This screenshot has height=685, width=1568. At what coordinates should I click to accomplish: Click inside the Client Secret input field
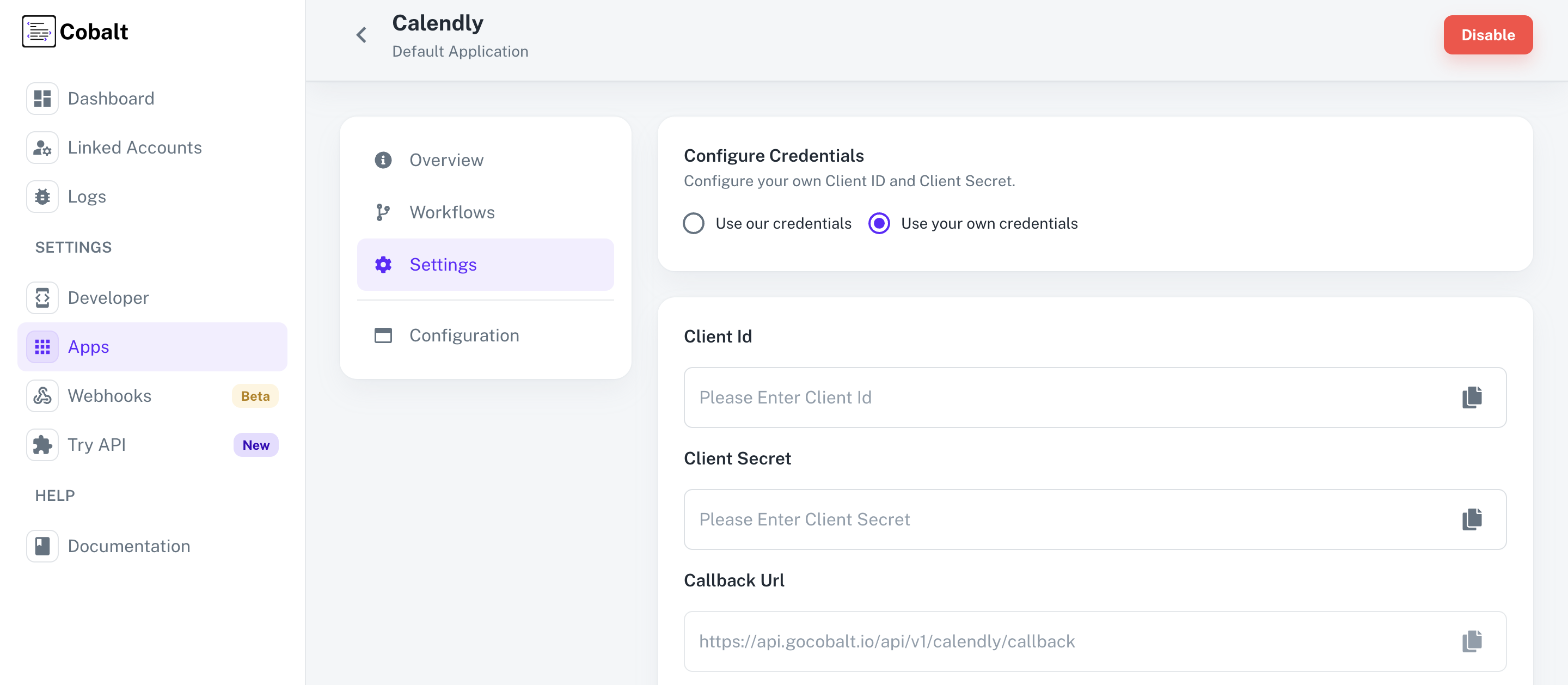[x=1035, y=519]
